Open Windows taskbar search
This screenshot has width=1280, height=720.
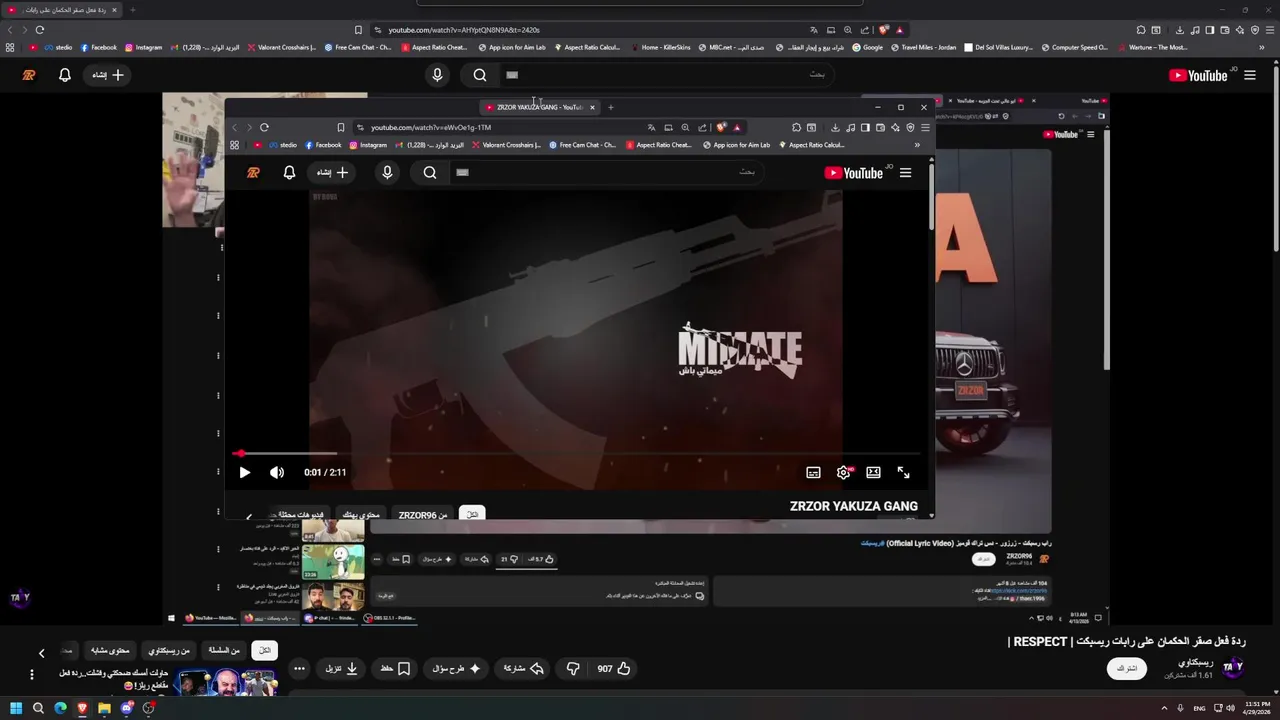coord(38,708)
